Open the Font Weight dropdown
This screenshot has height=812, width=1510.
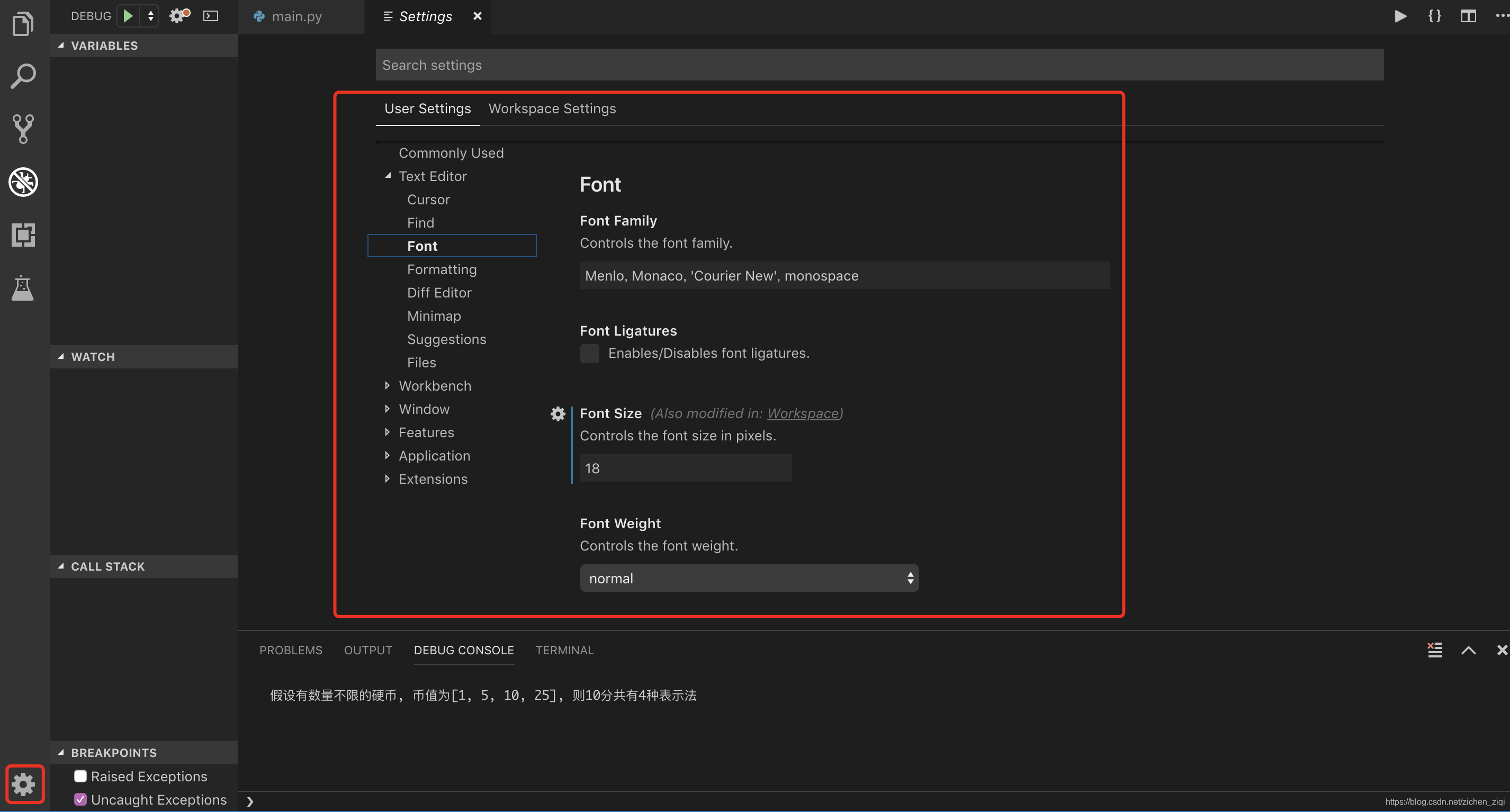pyautogui.click(x=749, y=578)
